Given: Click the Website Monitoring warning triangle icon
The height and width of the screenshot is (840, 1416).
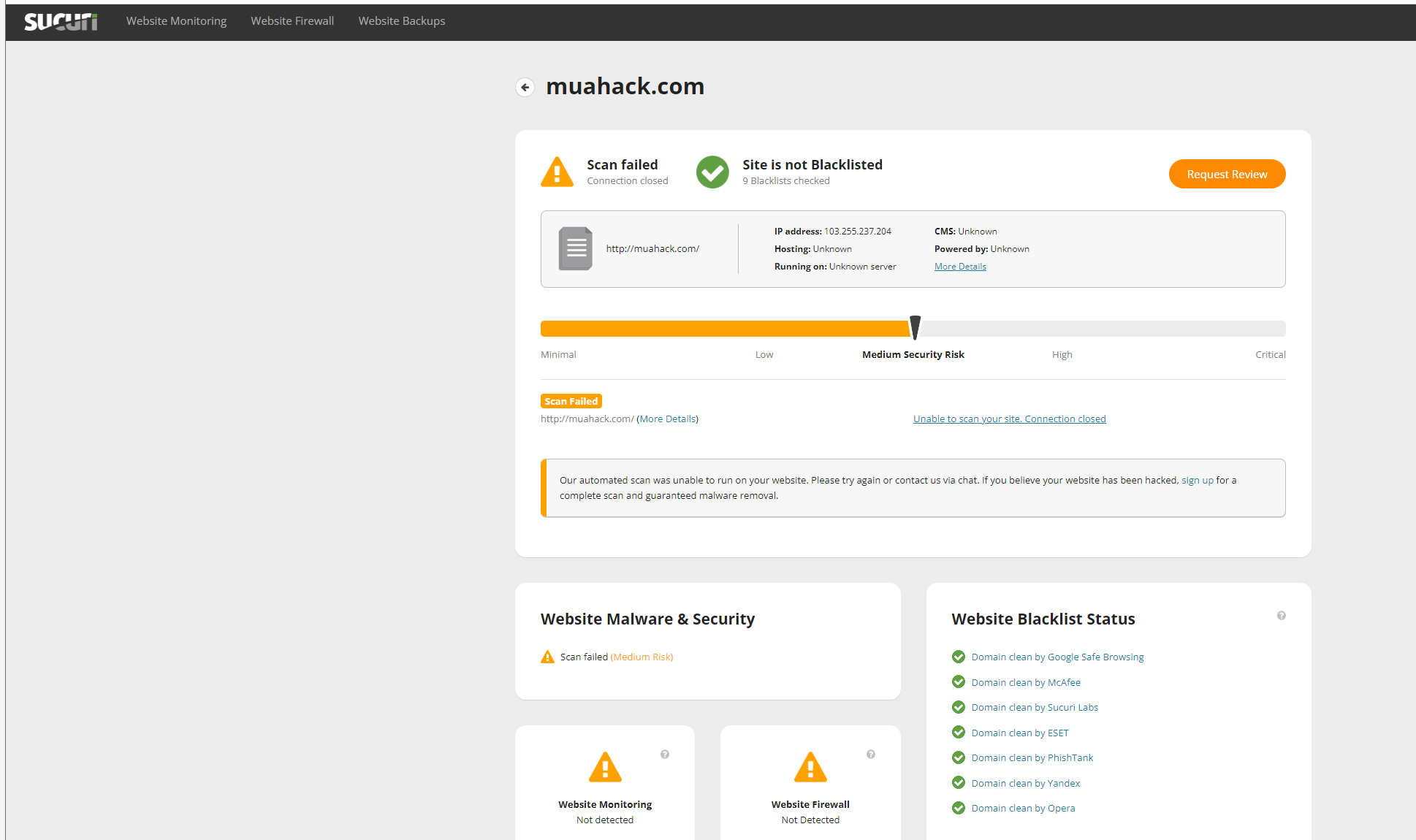Looking at the screenshot, I should 605,767.
